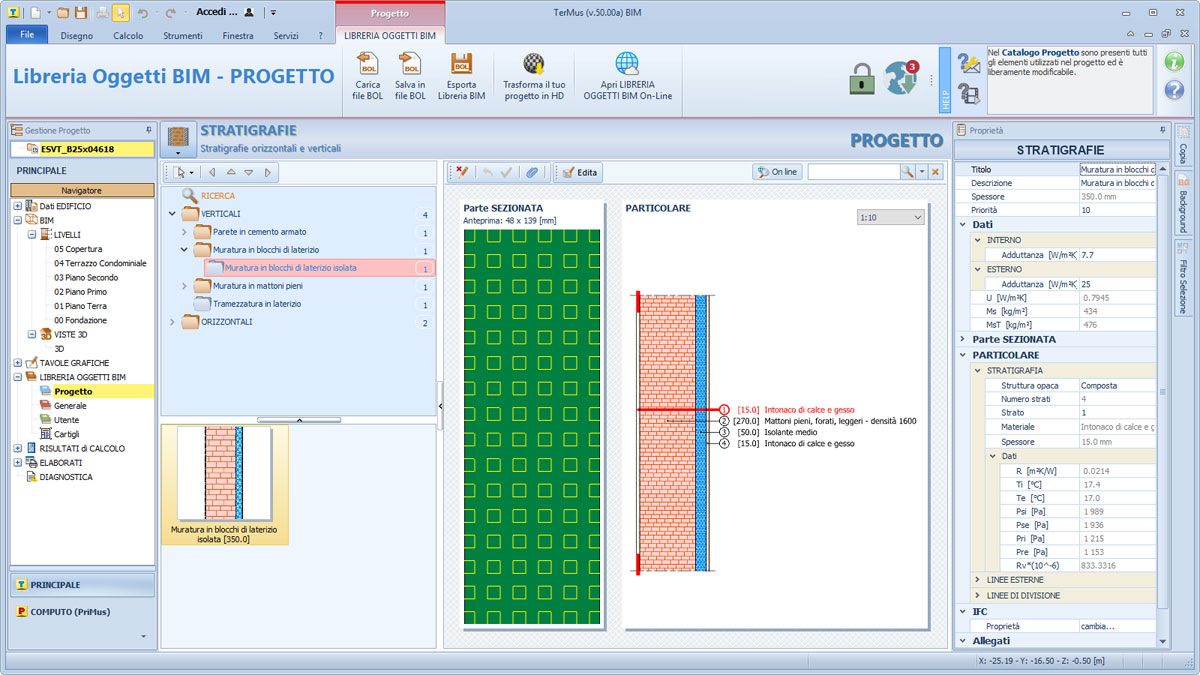Click the pencil with red X icon
The height and width of the screenshot is (675, 1200).
coord(461,172)
